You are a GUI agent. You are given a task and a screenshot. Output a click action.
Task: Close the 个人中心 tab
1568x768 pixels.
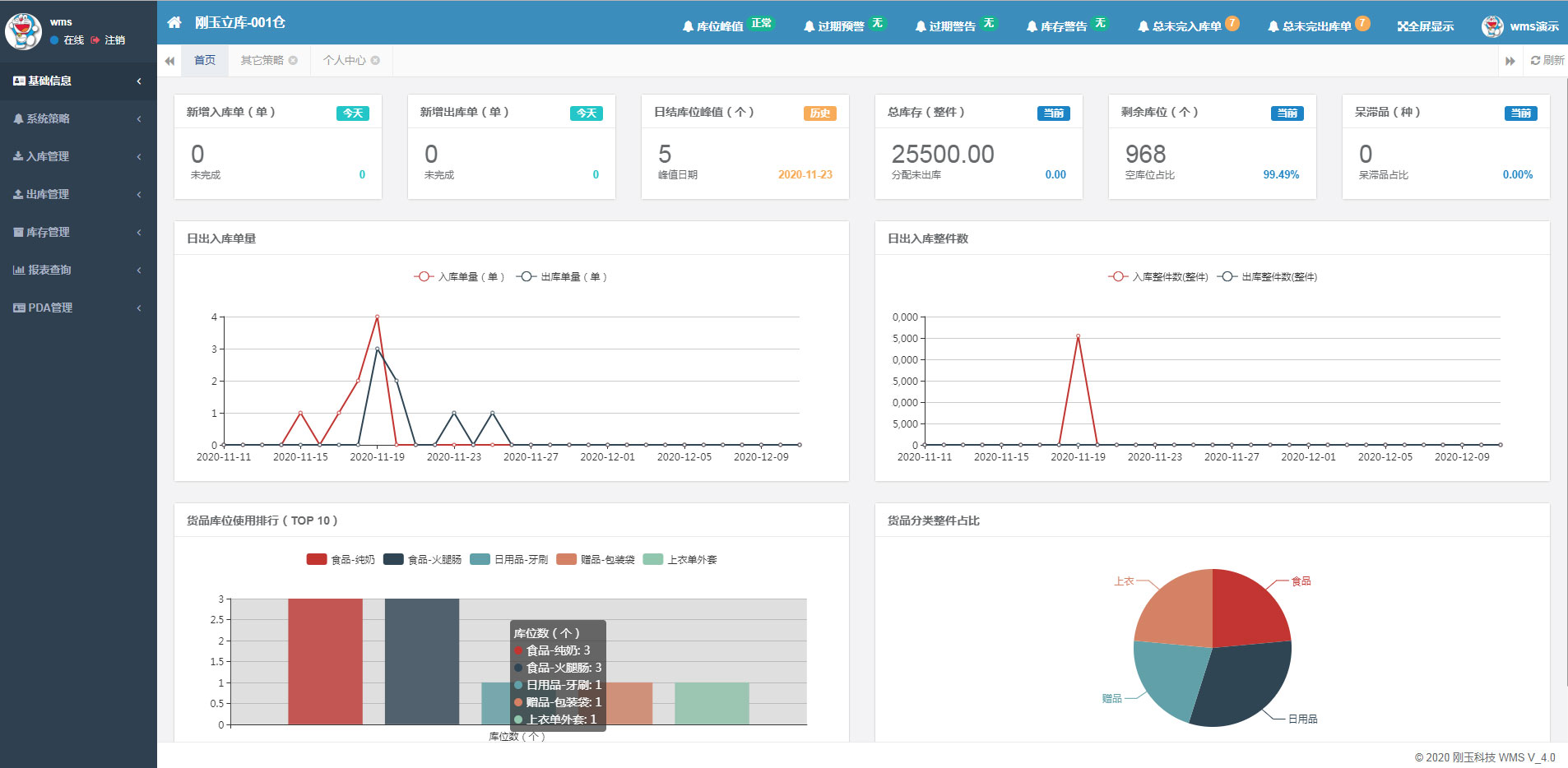pyautogui.click(x=375, y=60)
